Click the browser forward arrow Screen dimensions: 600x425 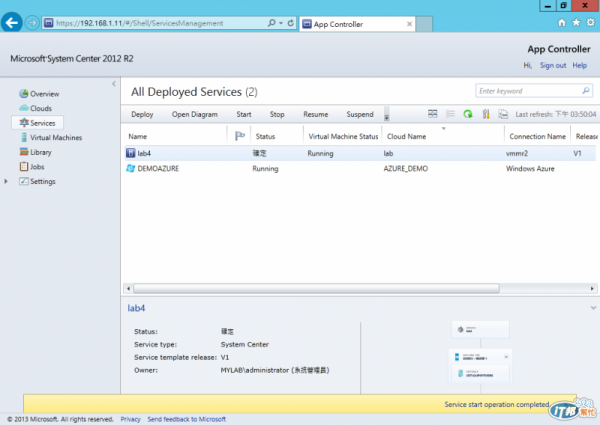click(32, 23)
